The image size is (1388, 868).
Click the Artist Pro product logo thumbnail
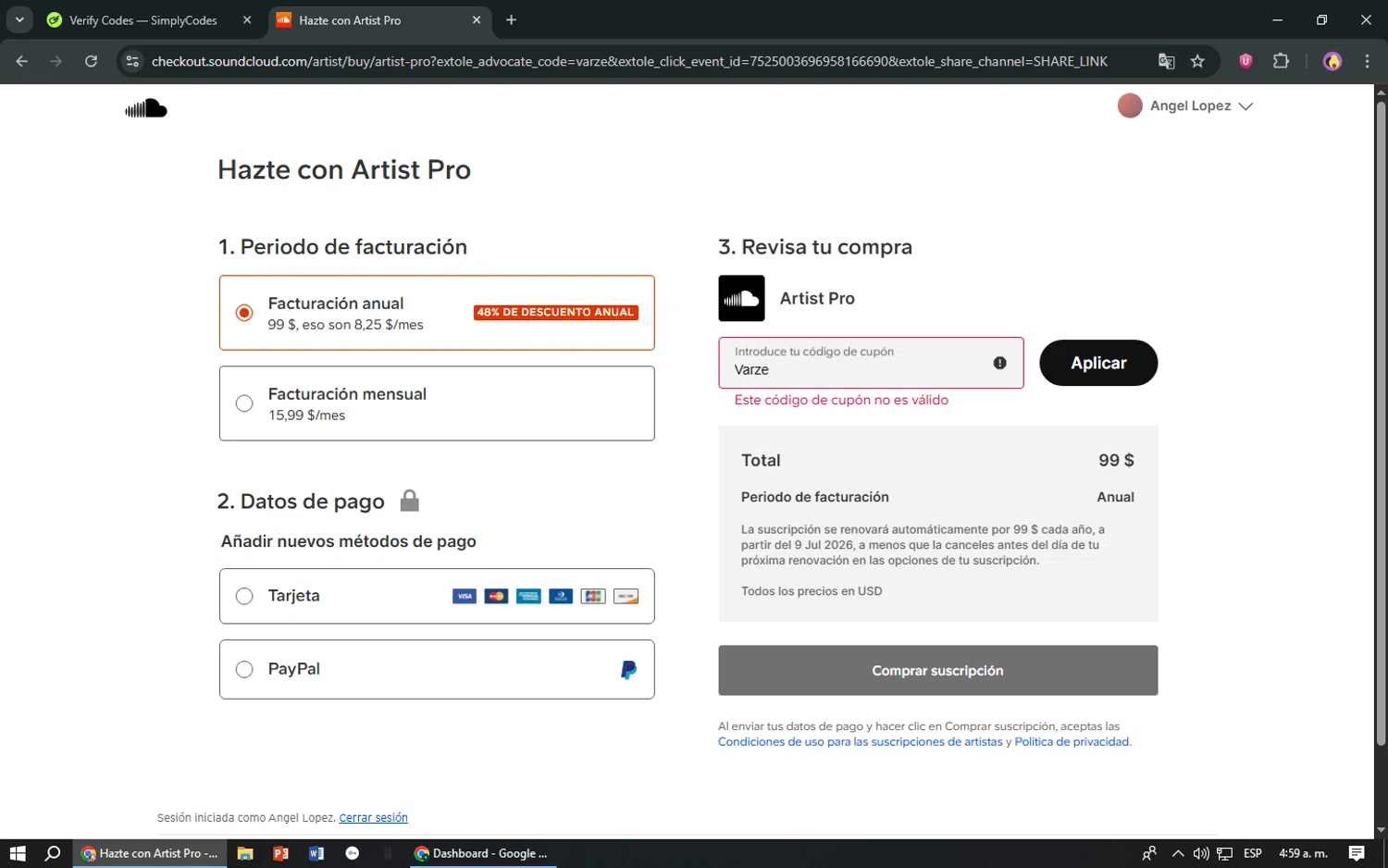pyautogui.click(x=741, y=298)
